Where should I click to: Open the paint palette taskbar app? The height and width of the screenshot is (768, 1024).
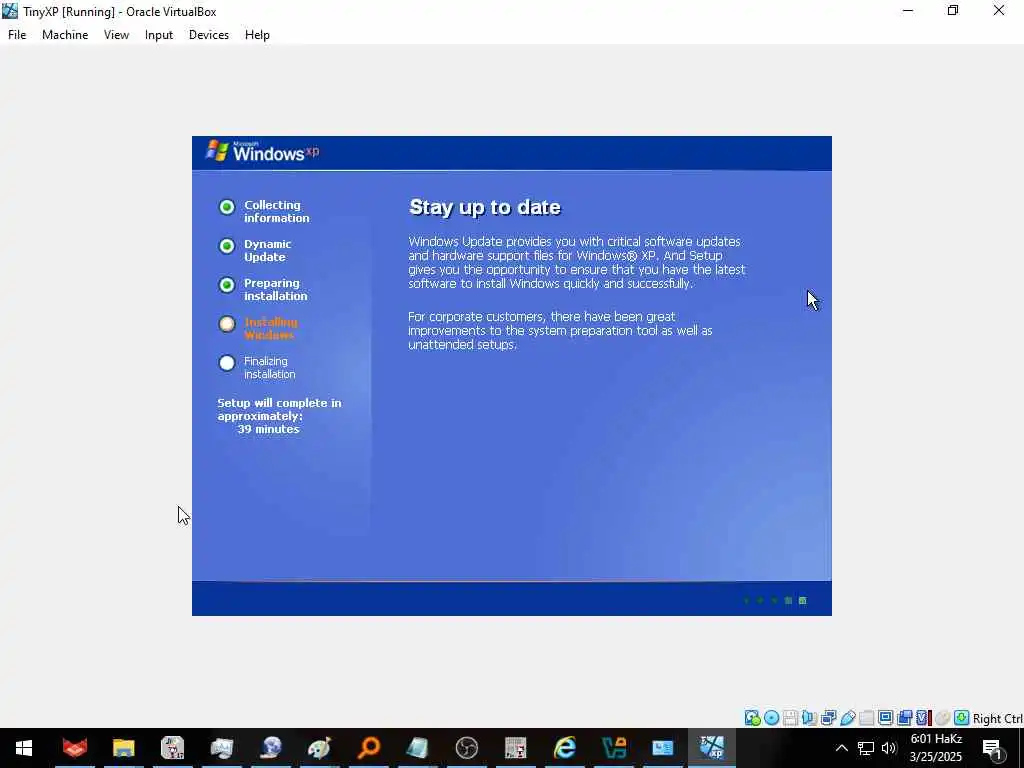[320, 748]
